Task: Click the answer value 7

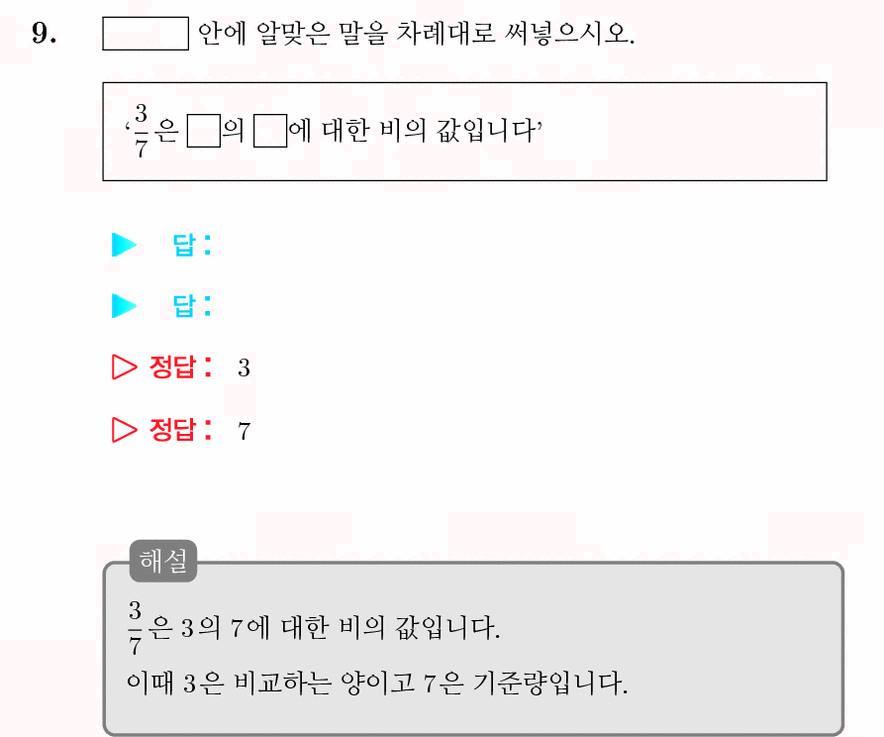Action: (244, 431)
